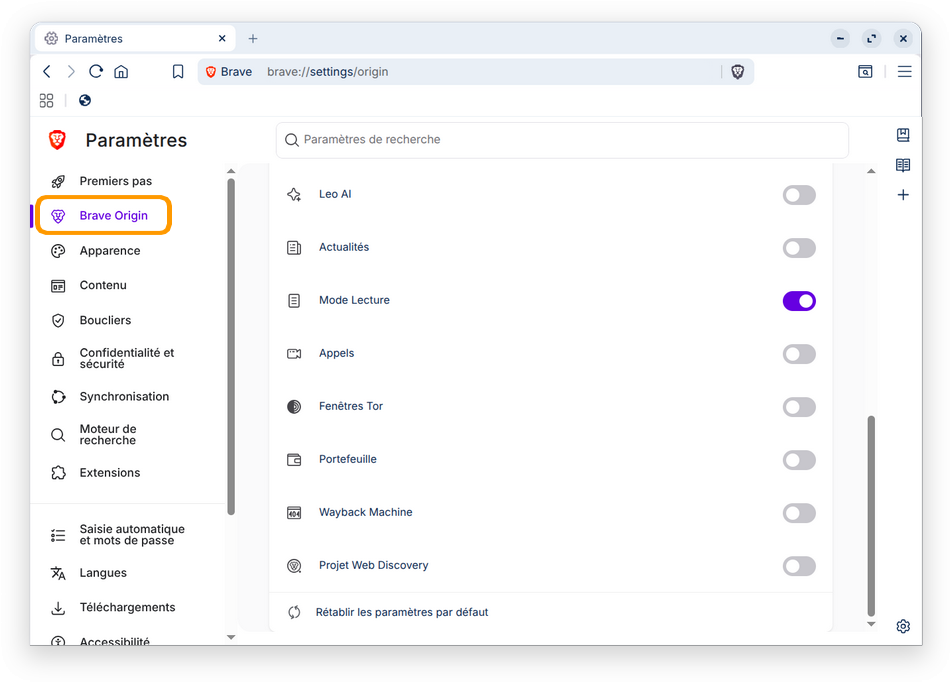Disable the Mode Lecture toggle

pos(799,301)
